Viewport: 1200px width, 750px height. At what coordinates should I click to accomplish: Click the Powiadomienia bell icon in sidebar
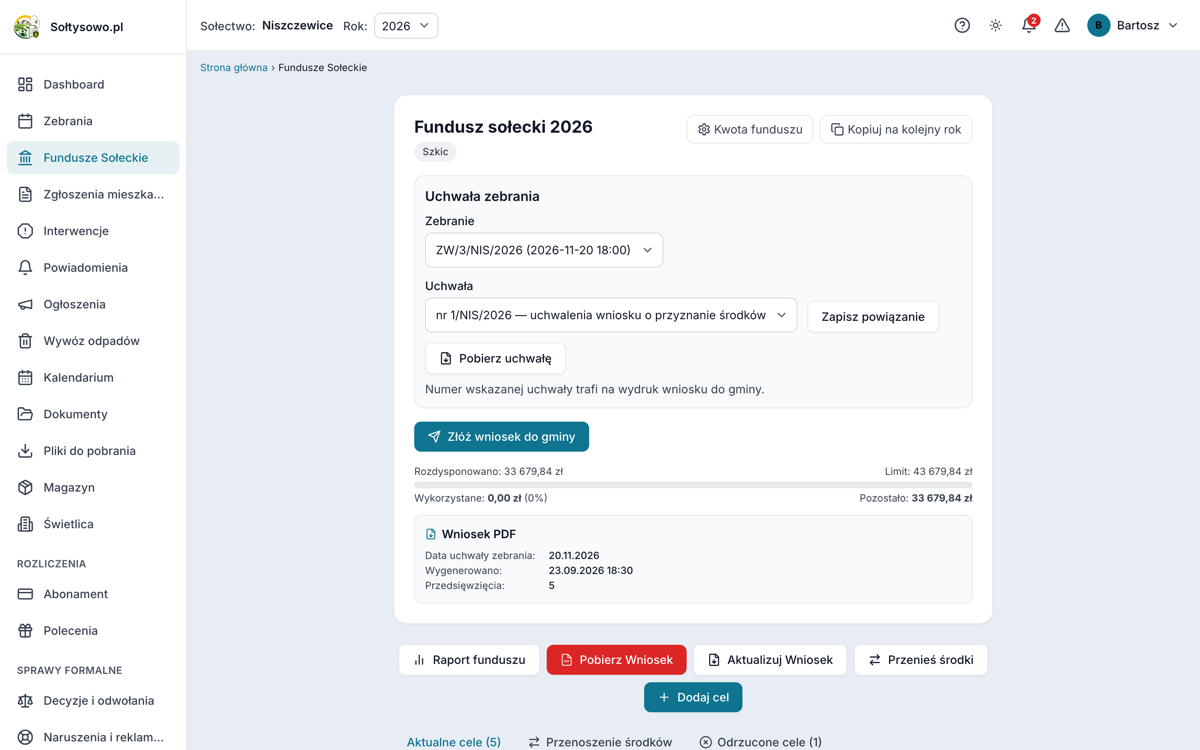pos(25,267)
